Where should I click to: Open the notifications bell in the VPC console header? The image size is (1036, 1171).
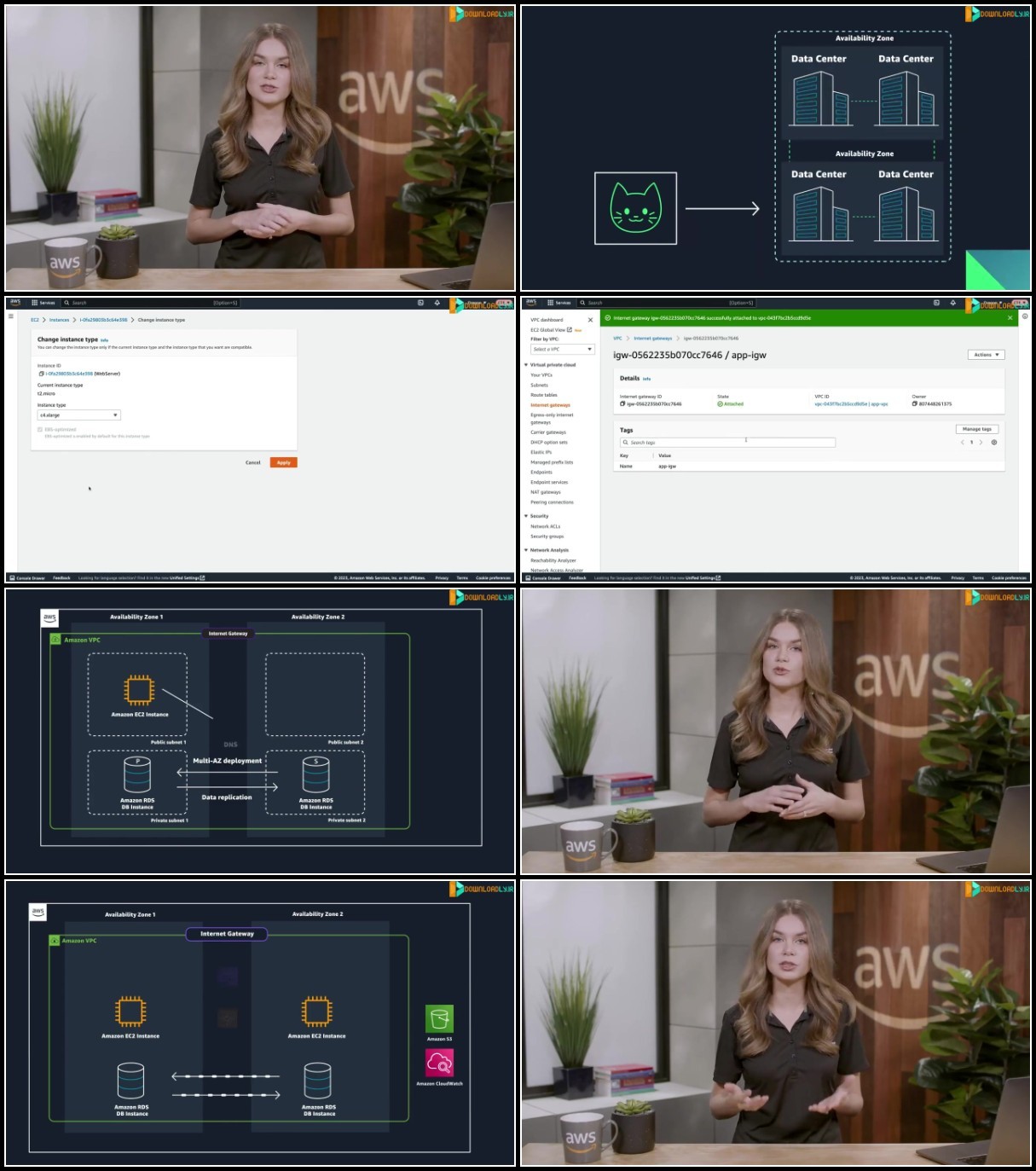[953, 303]
